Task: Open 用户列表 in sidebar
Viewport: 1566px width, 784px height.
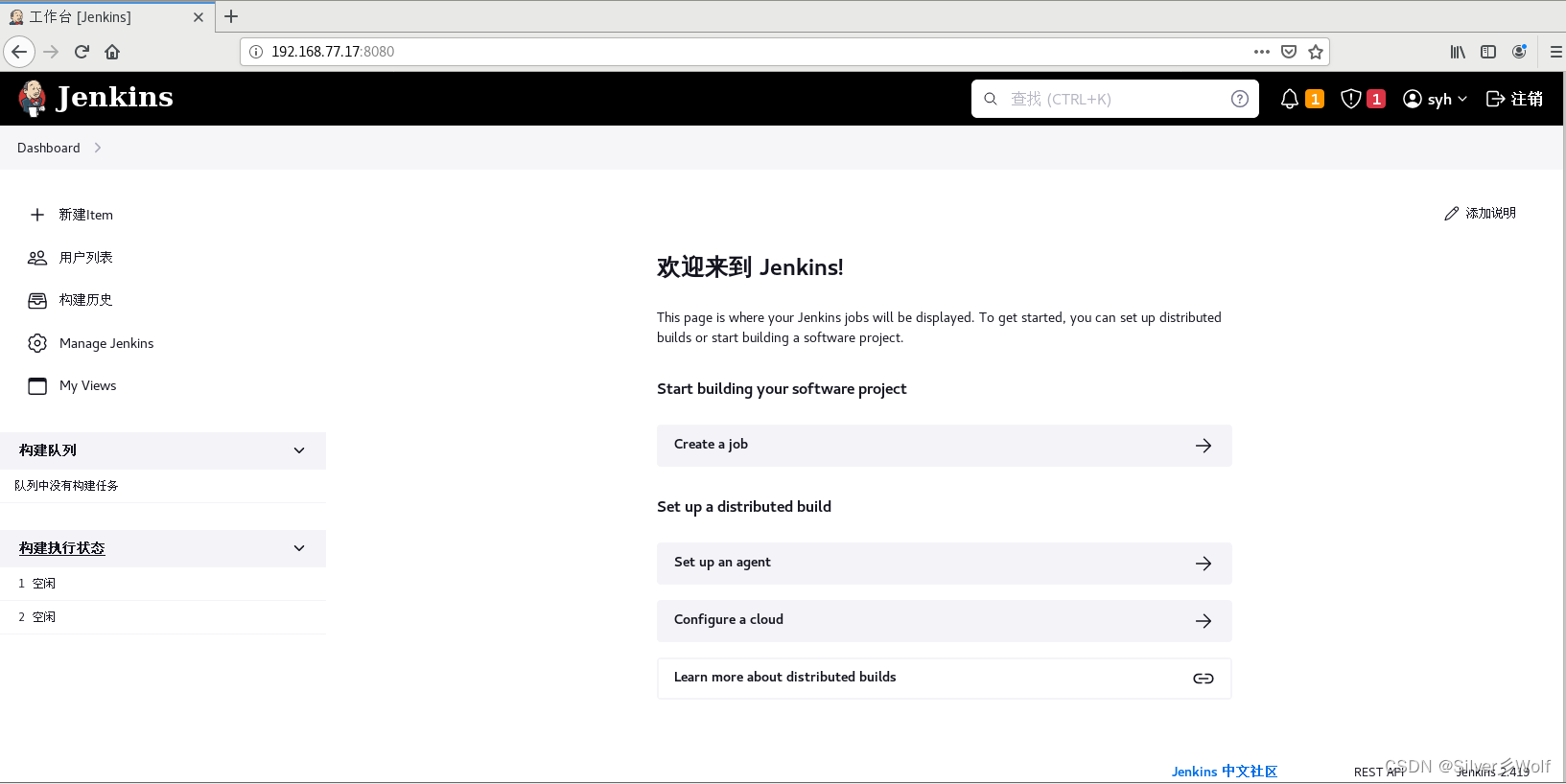Action: (86, 258)
